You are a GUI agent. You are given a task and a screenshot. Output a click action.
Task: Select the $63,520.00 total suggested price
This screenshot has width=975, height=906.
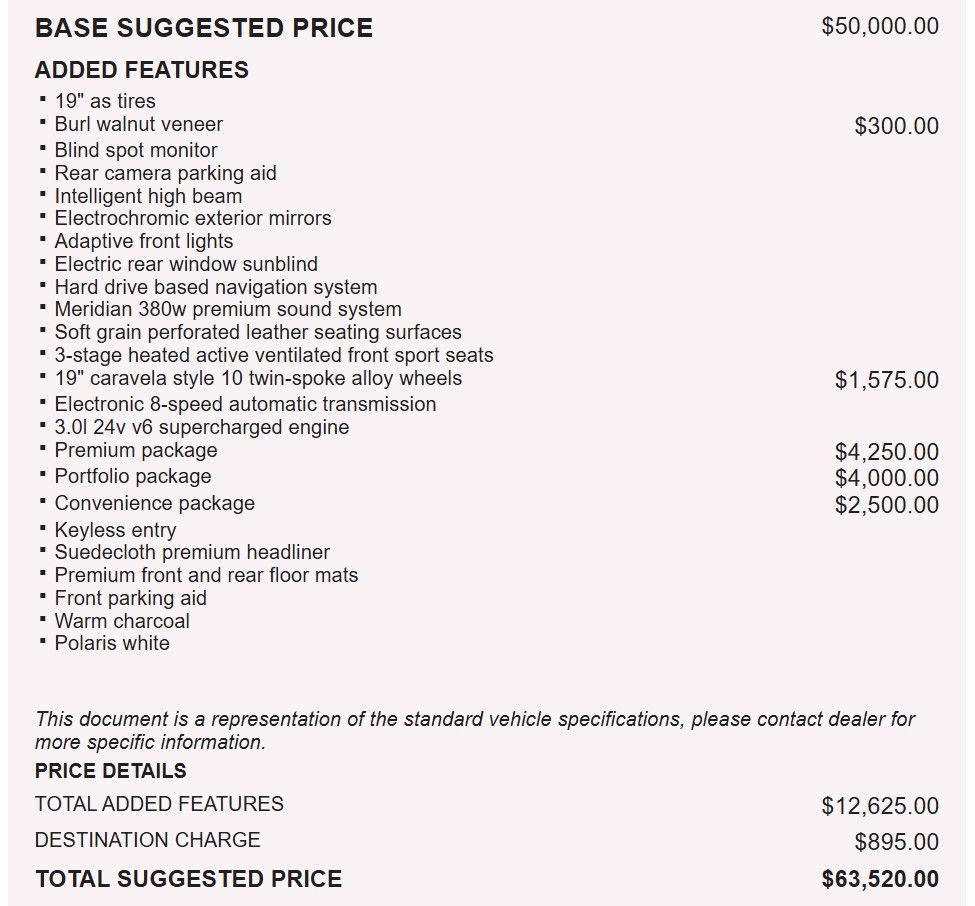tap(880, 880)
